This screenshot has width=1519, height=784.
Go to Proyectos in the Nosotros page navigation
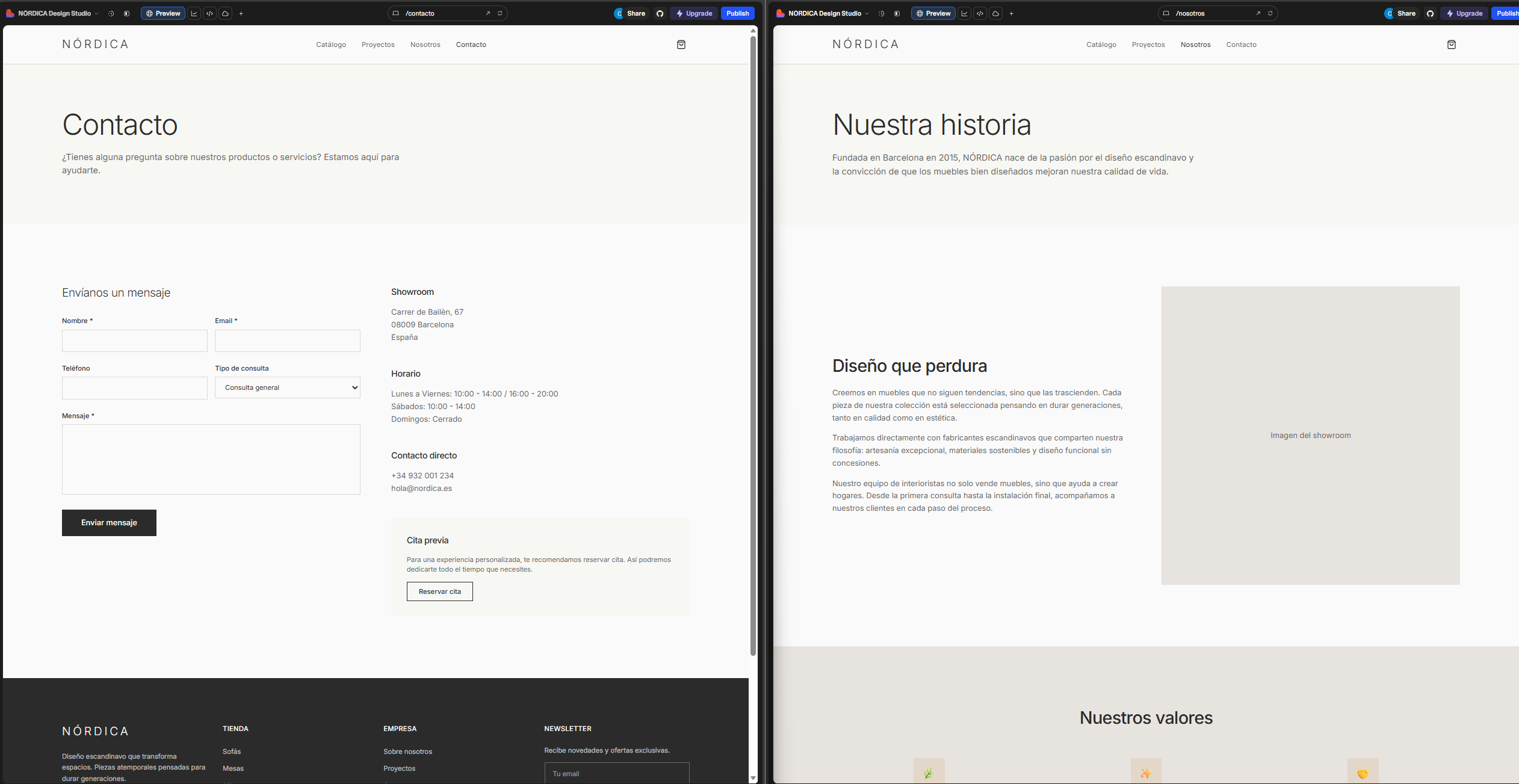click(x=1148, y=45)
